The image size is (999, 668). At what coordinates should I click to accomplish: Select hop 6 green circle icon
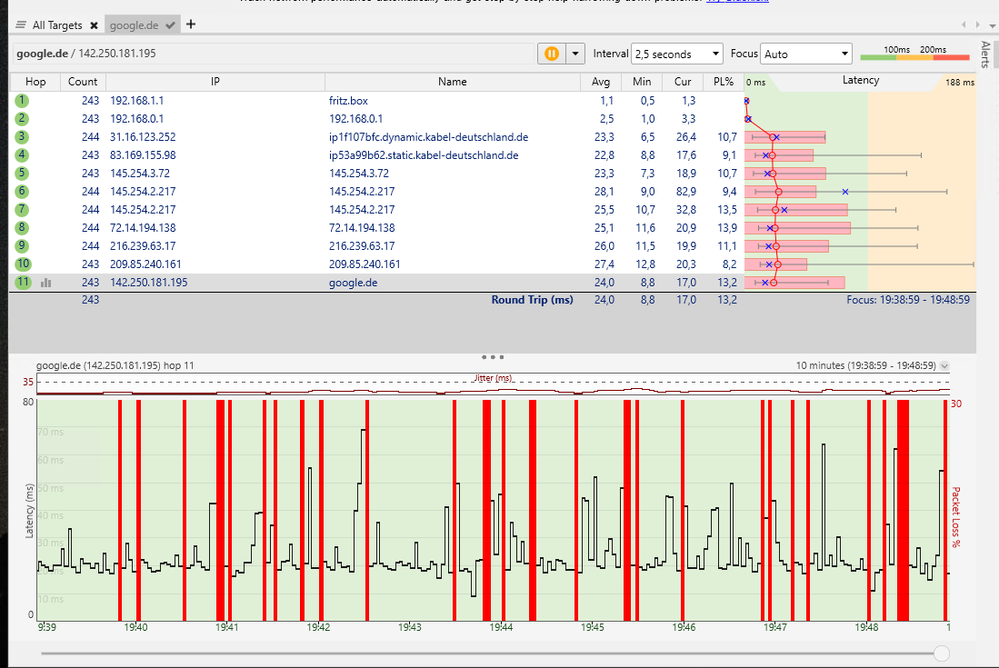click(x=22, y=191)
